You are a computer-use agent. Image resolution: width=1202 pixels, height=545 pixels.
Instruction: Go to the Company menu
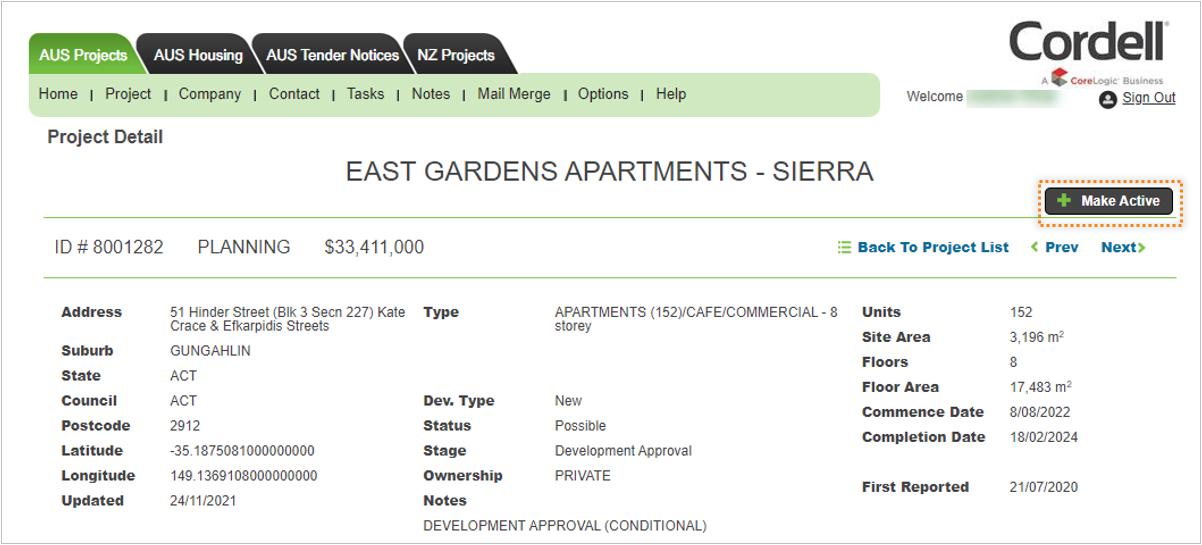[x=210, y=94]
